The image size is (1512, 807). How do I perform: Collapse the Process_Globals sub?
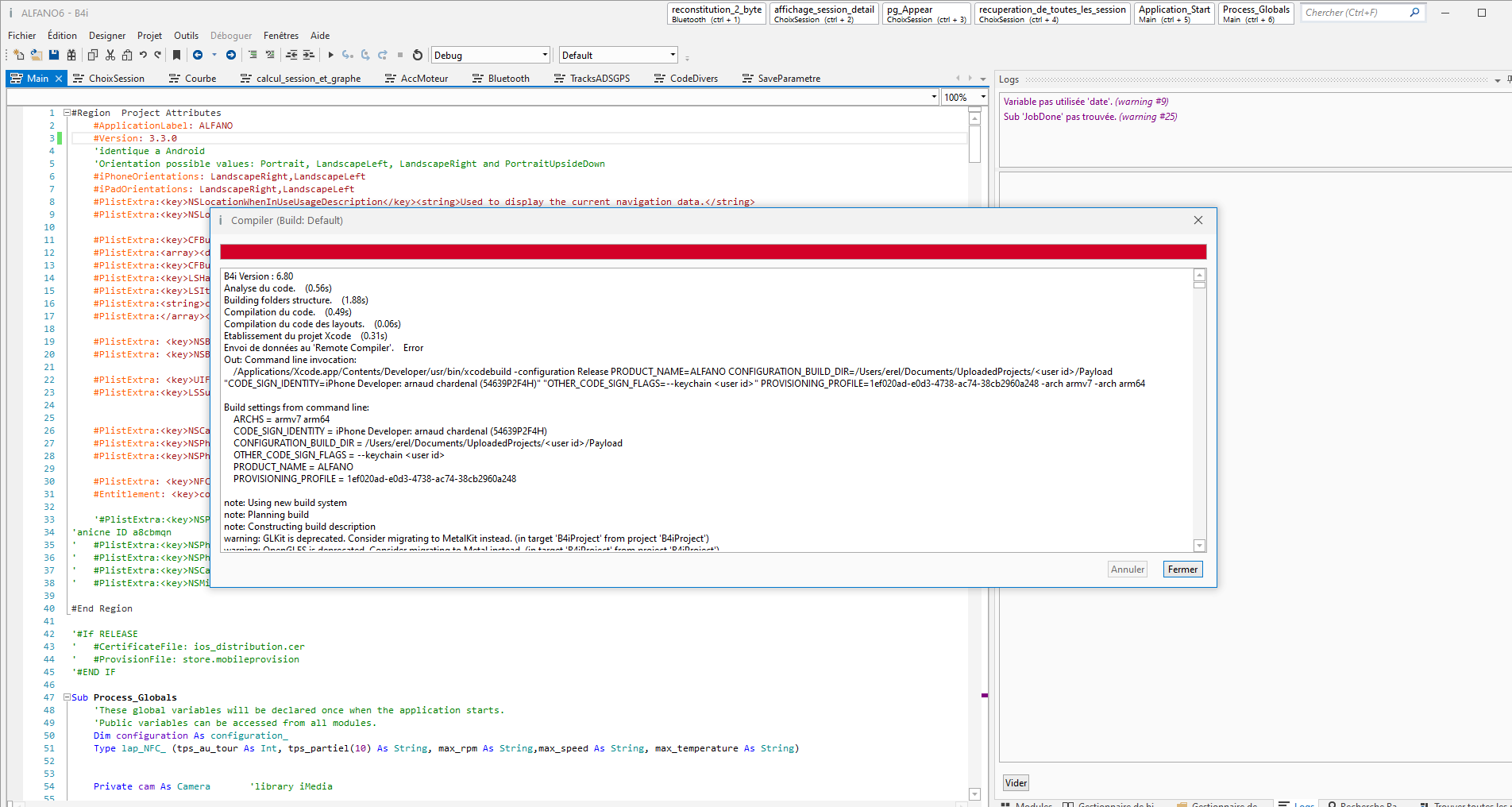click(67, 697)
